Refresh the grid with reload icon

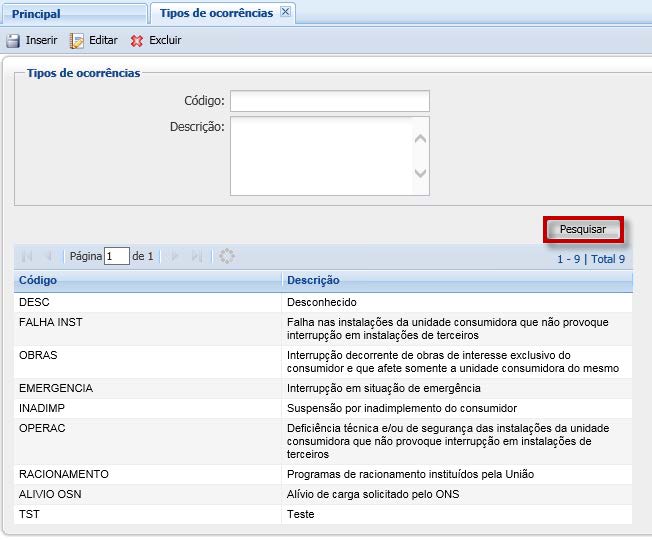(x=227, y=256)
